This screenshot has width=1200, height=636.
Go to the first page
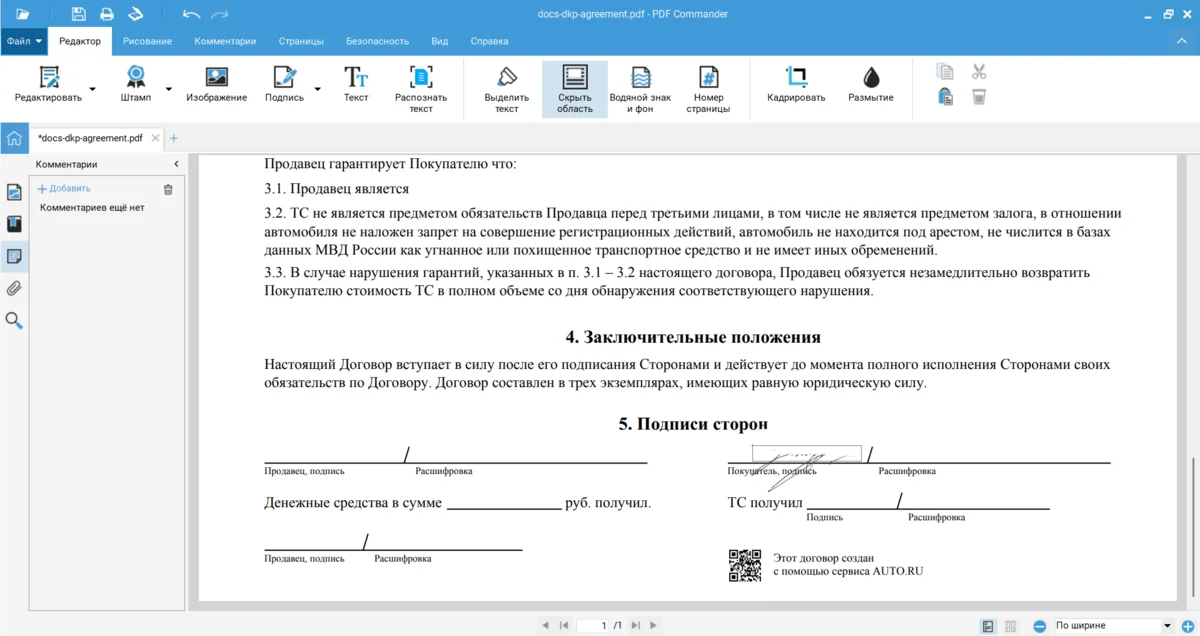(x=564, y=626)
